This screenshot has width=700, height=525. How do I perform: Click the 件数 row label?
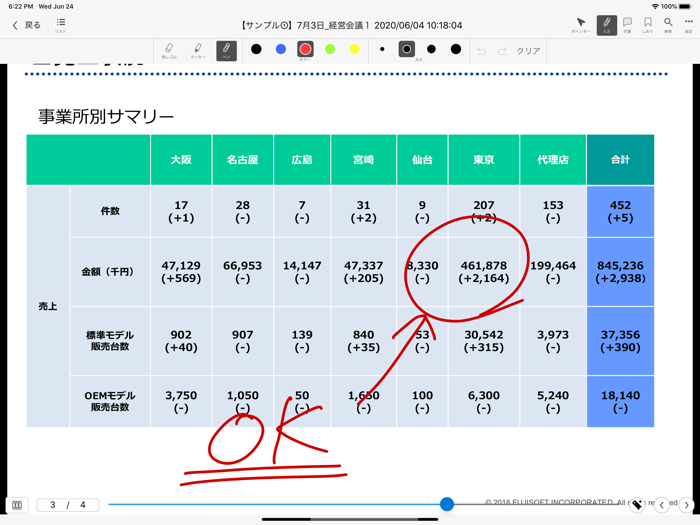tap(110, 211)
